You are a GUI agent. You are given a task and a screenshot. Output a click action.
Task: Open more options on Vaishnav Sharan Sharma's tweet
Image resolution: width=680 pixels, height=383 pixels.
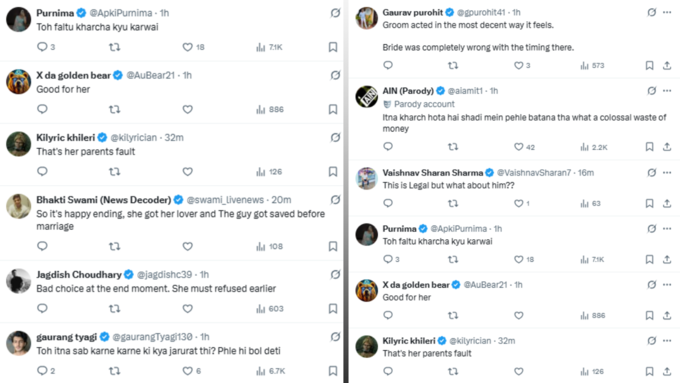(x=667, y=173)
